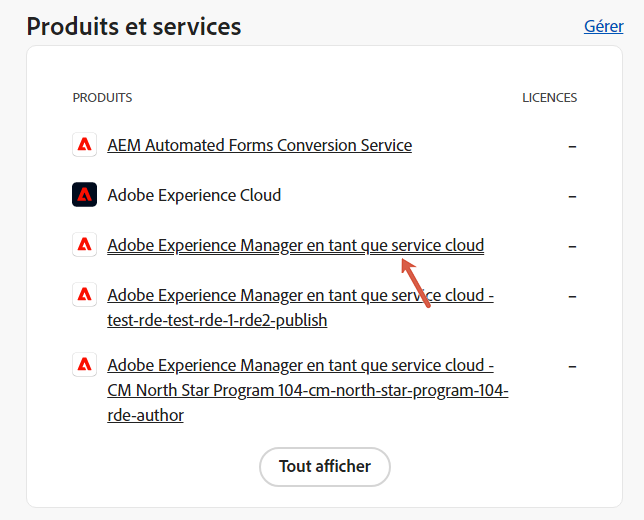The width and height of the screenshot is (644, 520).
Task: Click the licence dash for the rde2-publish row
Action: (x=572, y=296)
